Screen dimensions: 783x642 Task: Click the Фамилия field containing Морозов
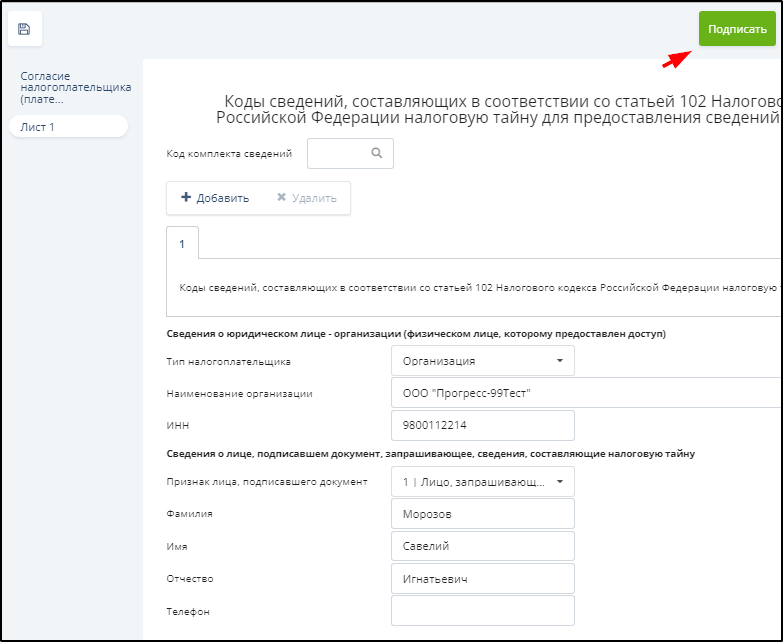[482, 514]
